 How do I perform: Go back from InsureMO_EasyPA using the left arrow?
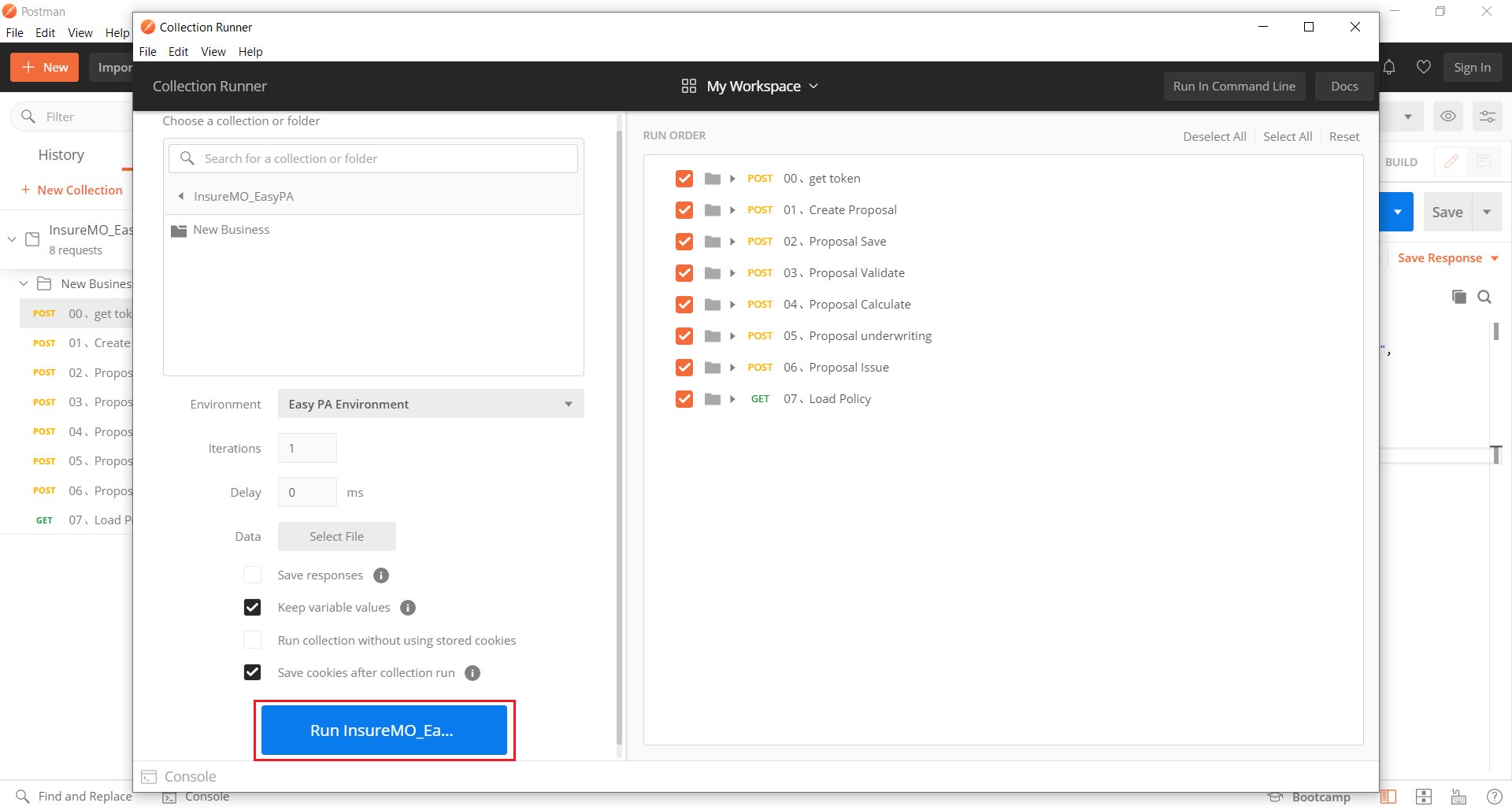coord(181,196)
